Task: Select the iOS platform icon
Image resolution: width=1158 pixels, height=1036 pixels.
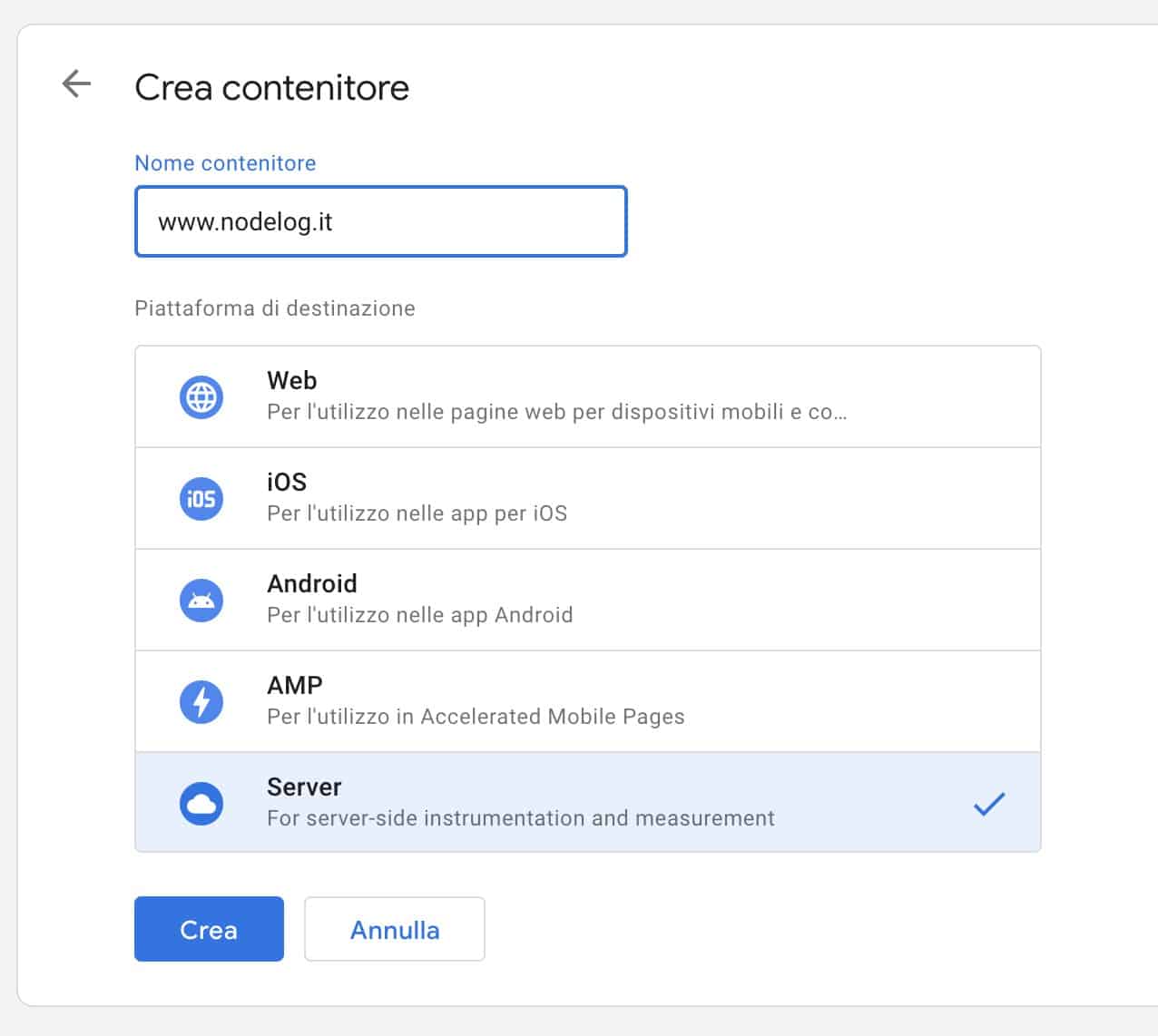Action: coord(200,498)
